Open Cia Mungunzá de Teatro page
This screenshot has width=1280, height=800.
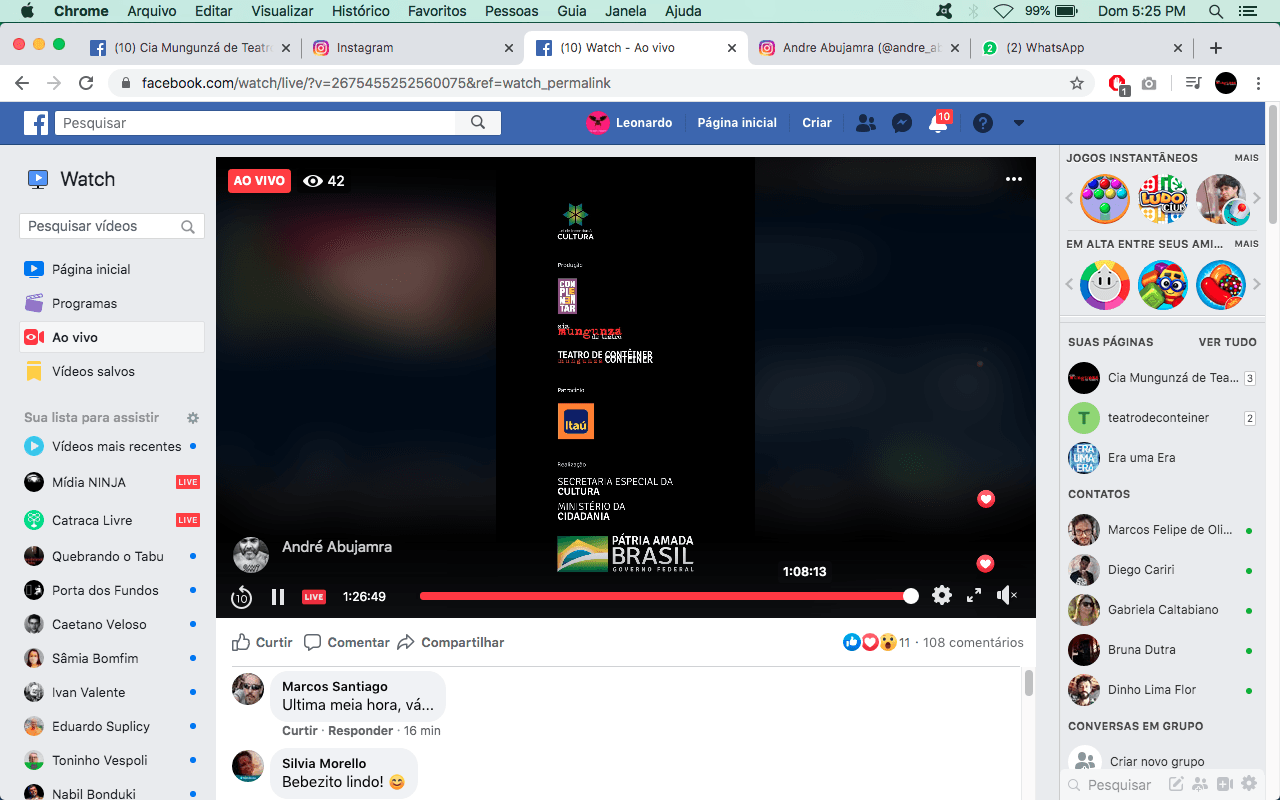coord(1160,378)
